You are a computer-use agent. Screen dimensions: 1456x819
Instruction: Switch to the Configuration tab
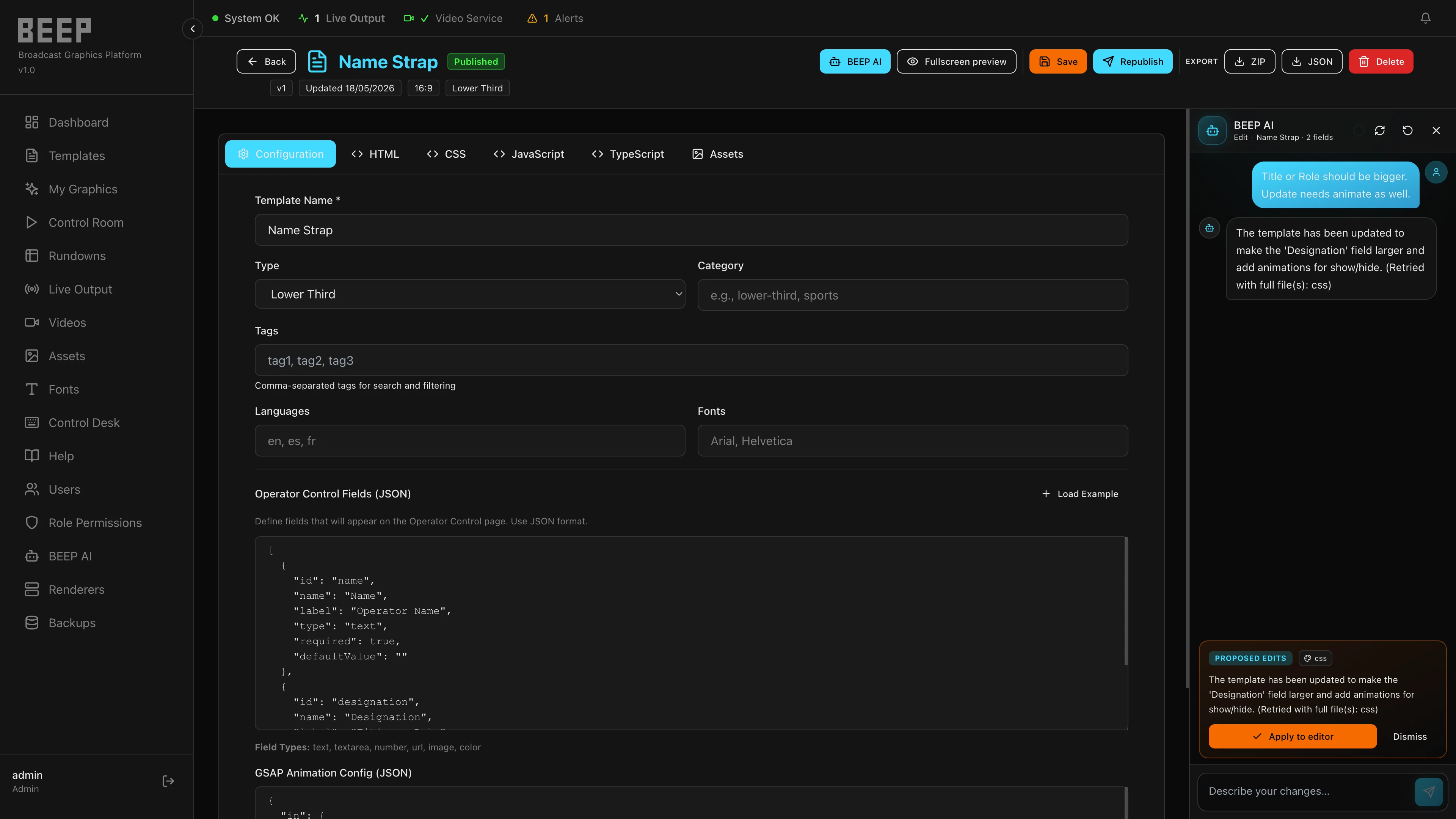click(280, 154)
